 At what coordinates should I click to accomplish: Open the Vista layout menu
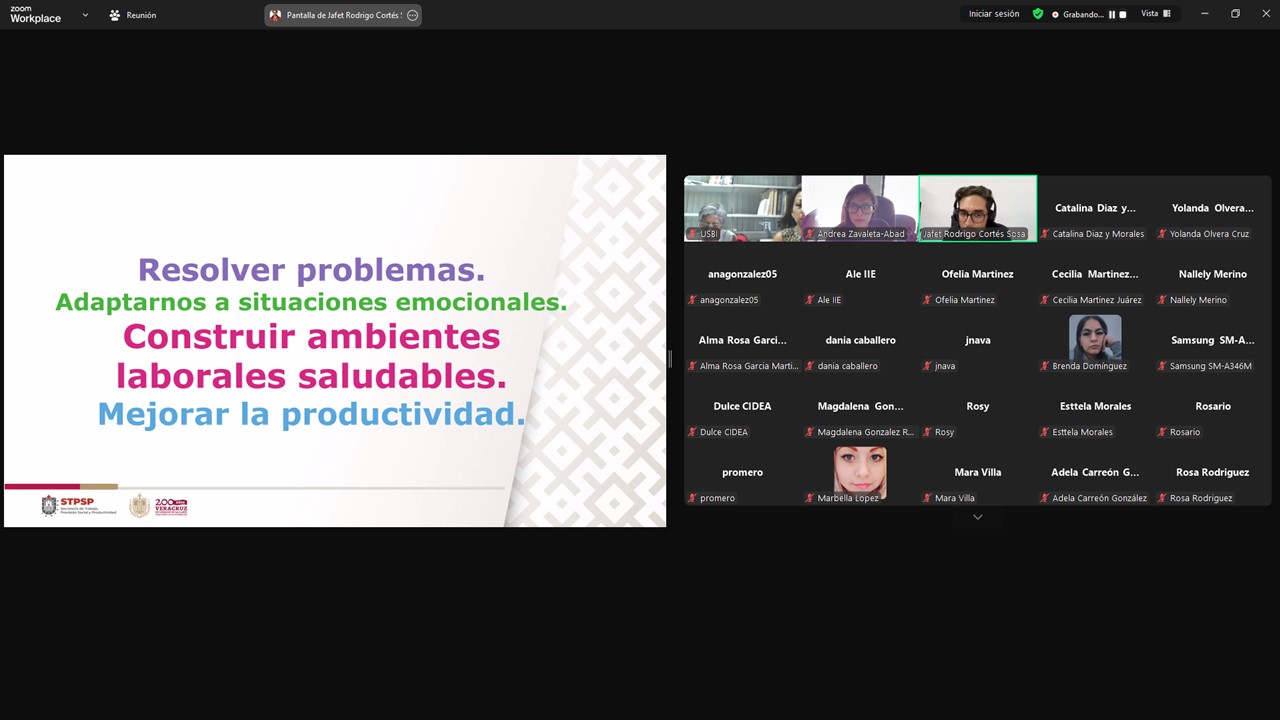[1155, 14]
